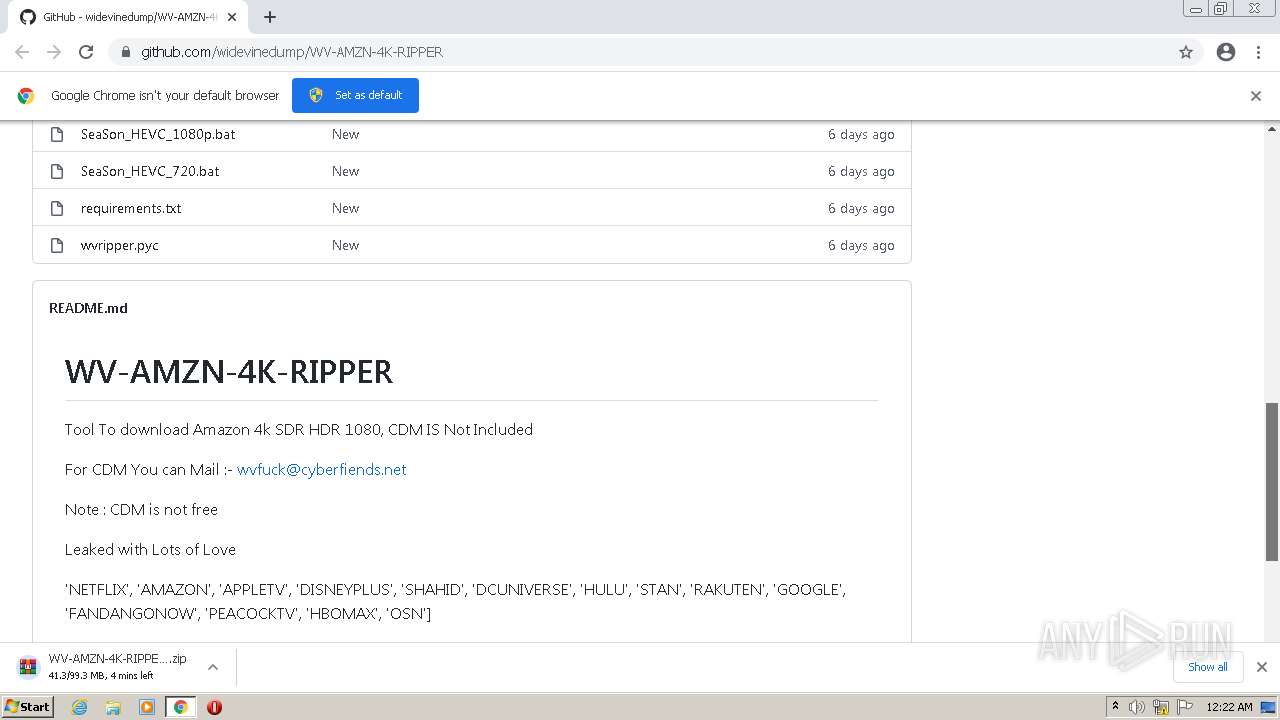Click the padlock site info icon

126,52
